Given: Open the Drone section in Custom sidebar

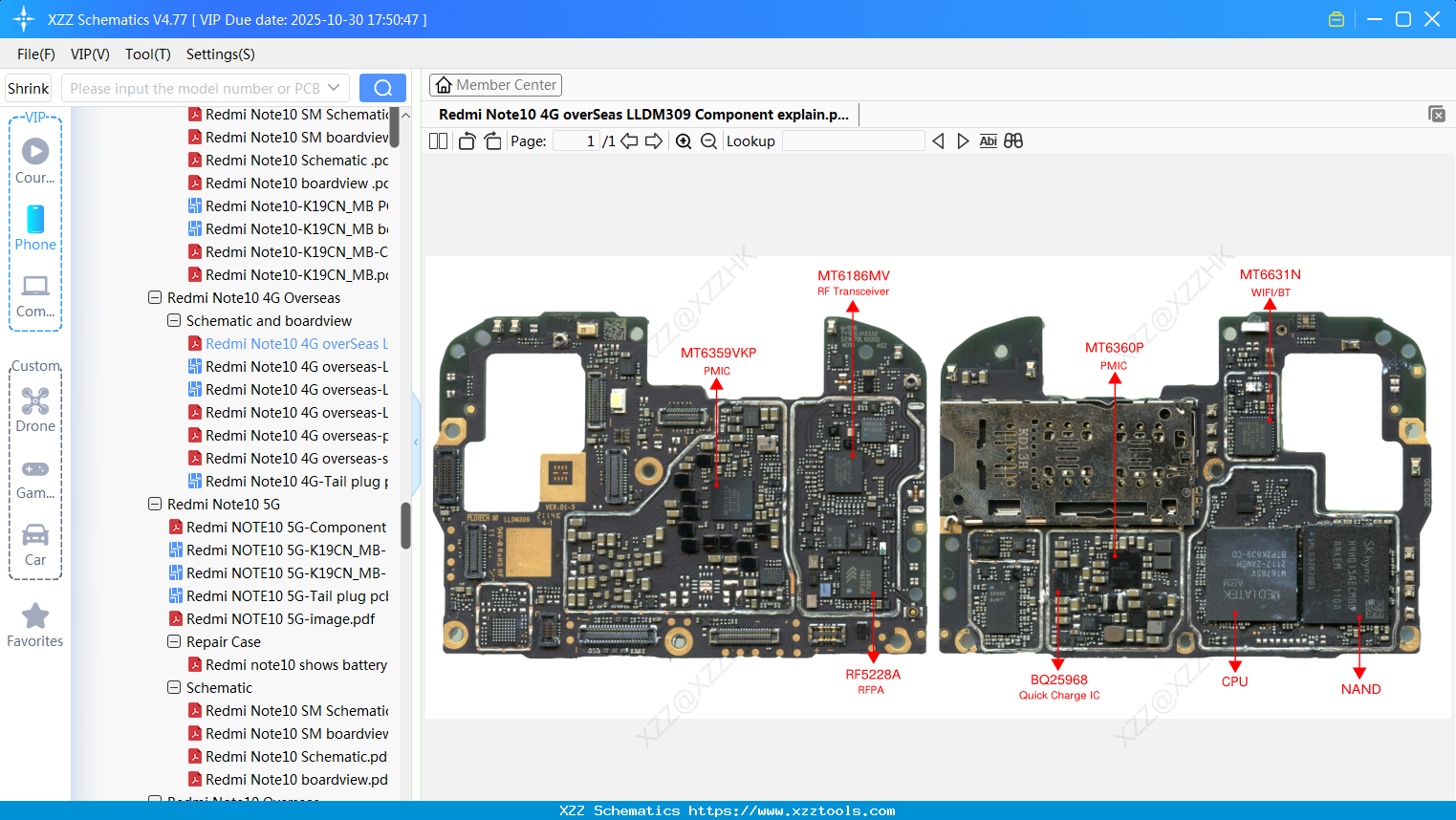Looking at the screenshot, I should tap(35, 410).
